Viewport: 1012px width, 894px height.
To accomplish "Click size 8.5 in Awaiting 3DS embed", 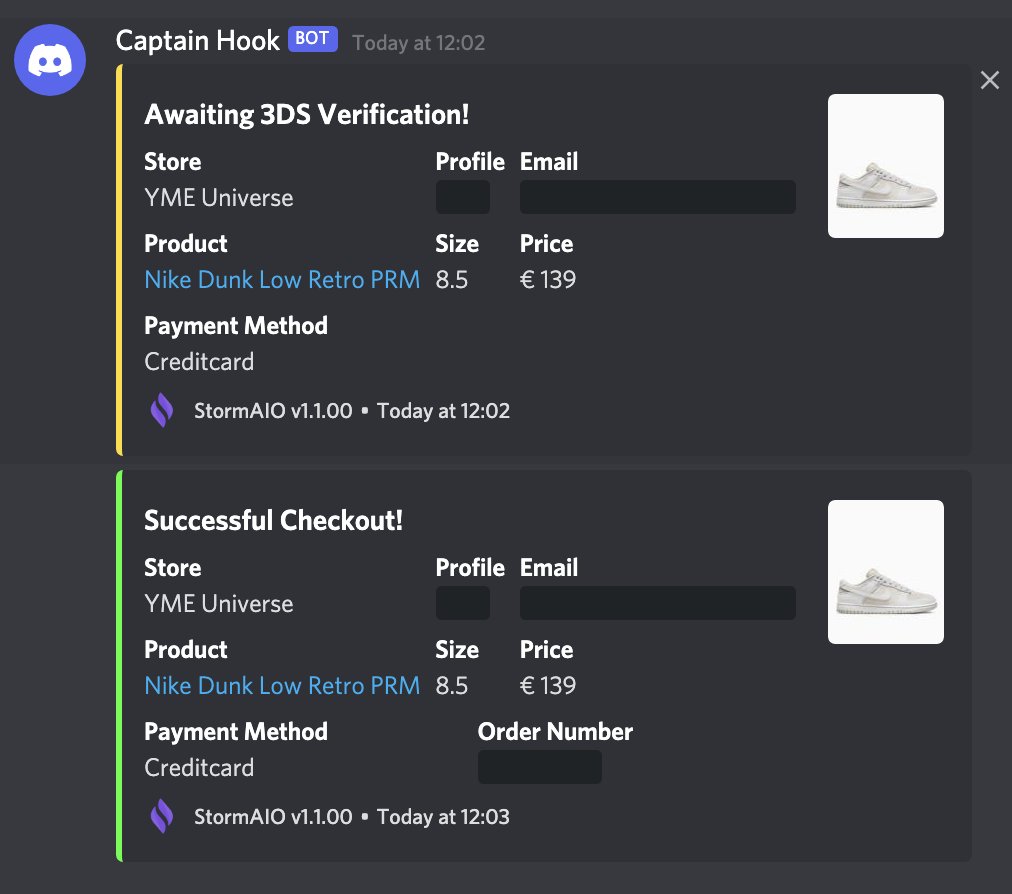I will [x=452, y=279].
